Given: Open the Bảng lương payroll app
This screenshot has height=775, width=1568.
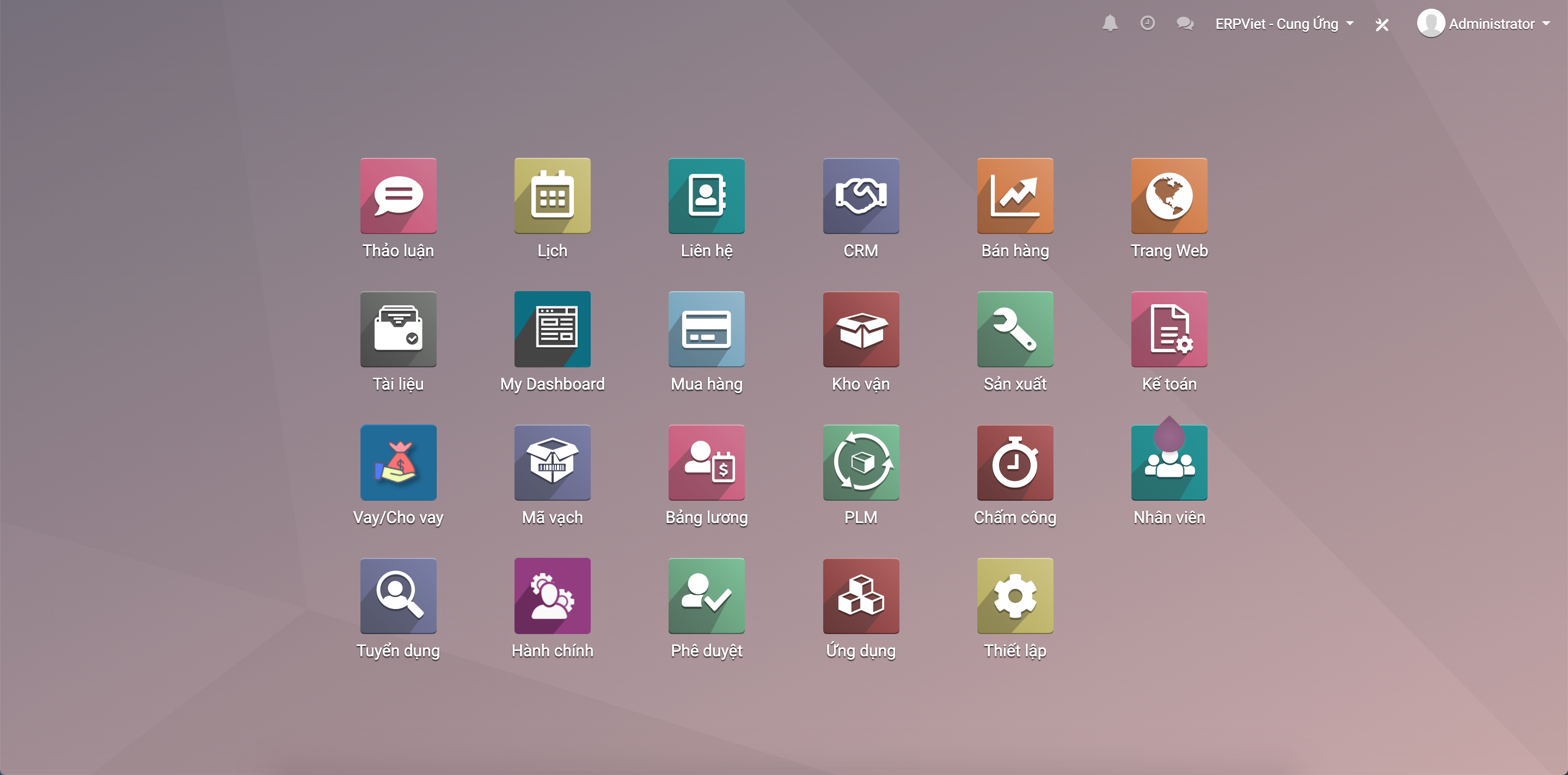Looking at the screenshot, I should (706, 462).
